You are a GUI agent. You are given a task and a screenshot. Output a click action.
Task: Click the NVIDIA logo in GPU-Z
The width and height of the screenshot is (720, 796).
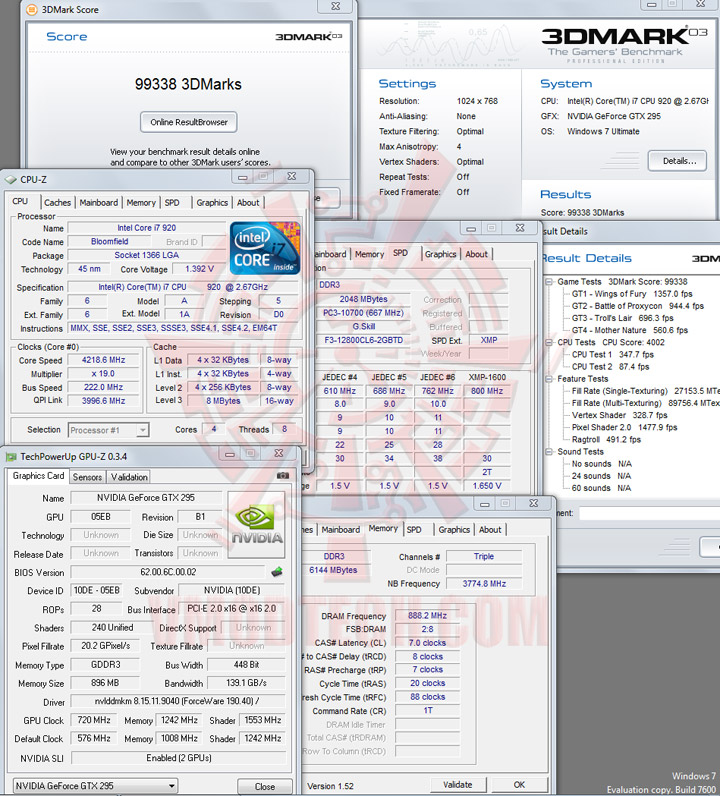(x=257, y=525)
